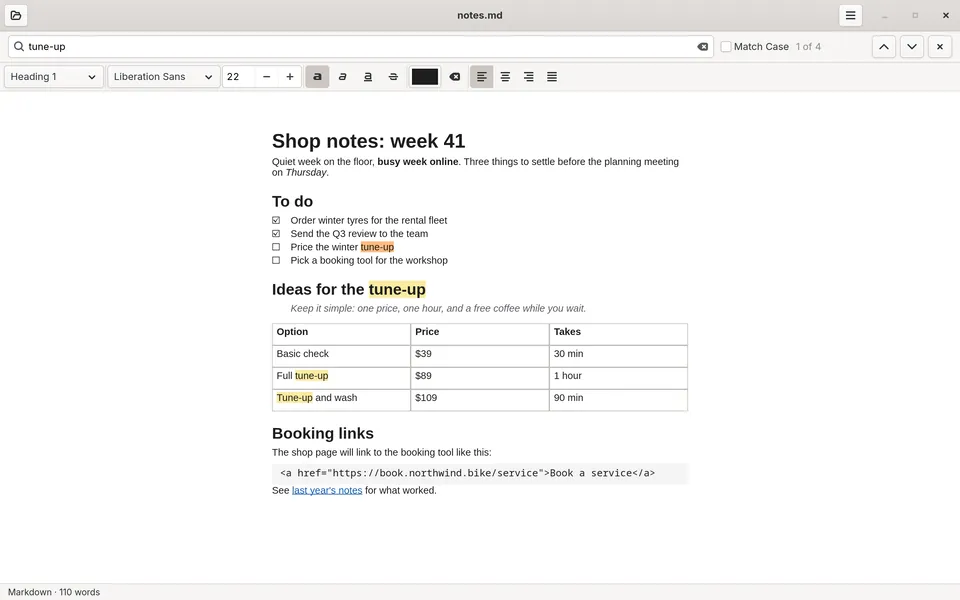Click the 'Ideas for the tune-up' heading
The image size is (960, 600).
(348, 289)
